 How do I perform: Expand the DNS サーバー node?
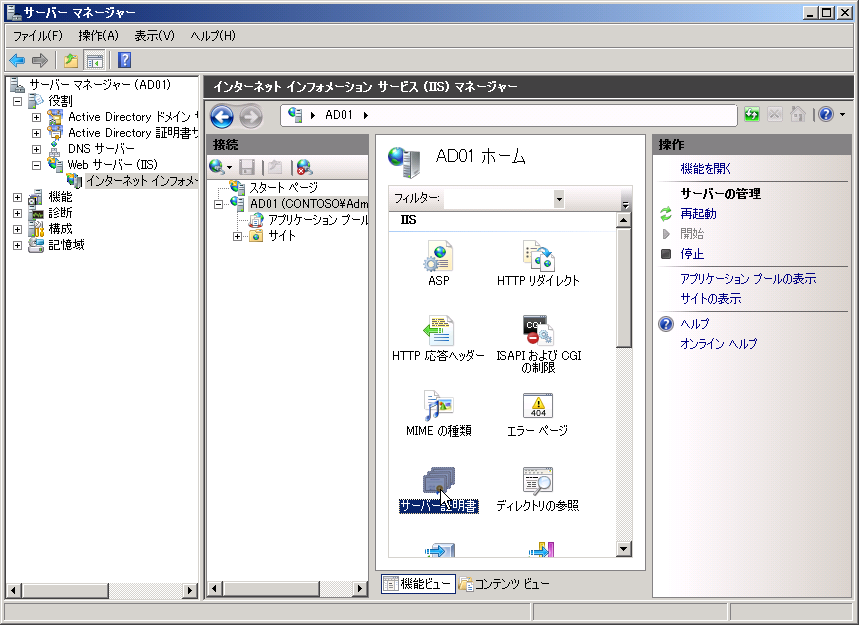[x=36, y=149]
